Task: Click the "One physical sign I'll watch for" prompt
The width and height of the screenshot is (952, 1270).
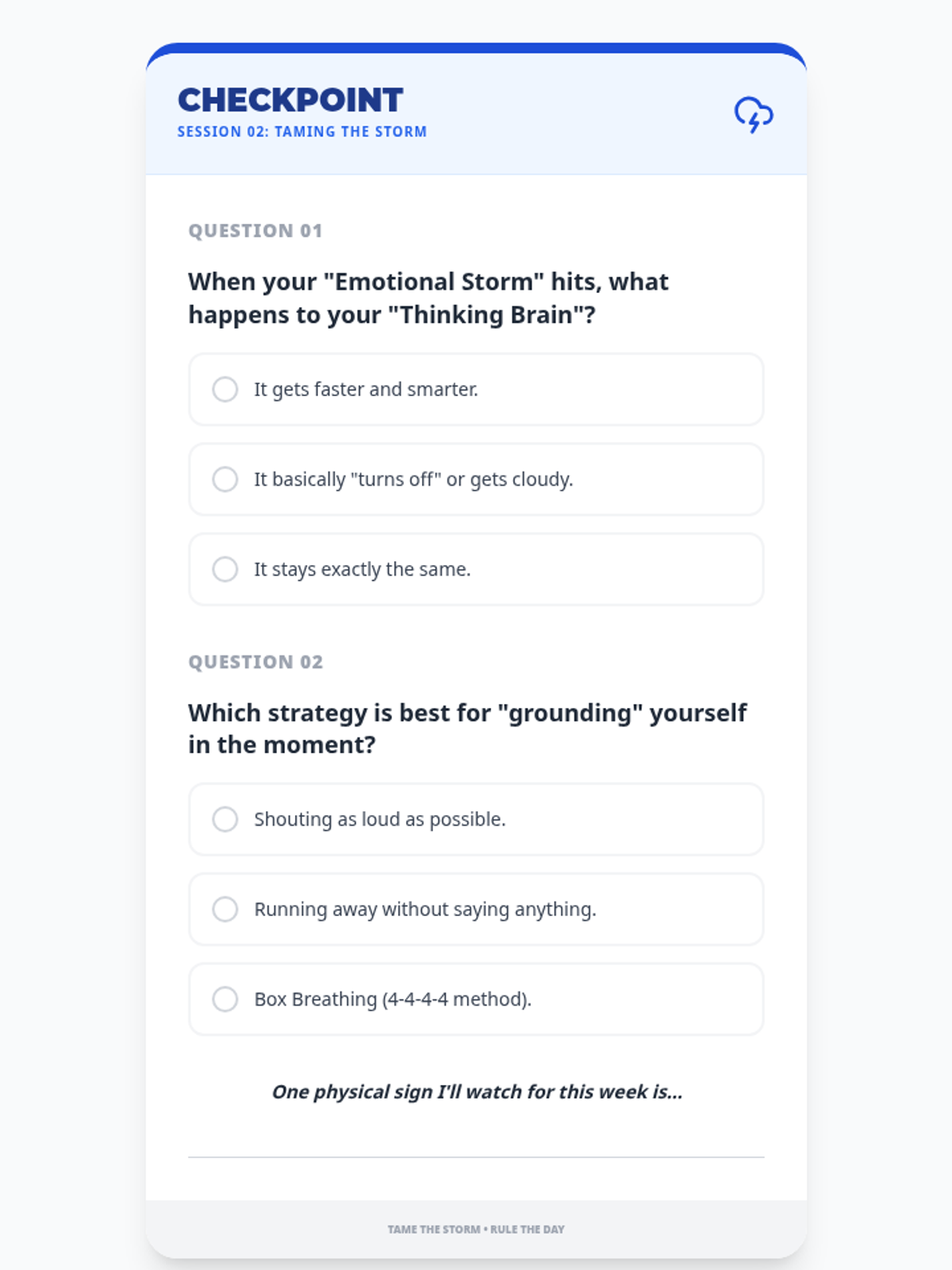Action: click(477, 1092)
